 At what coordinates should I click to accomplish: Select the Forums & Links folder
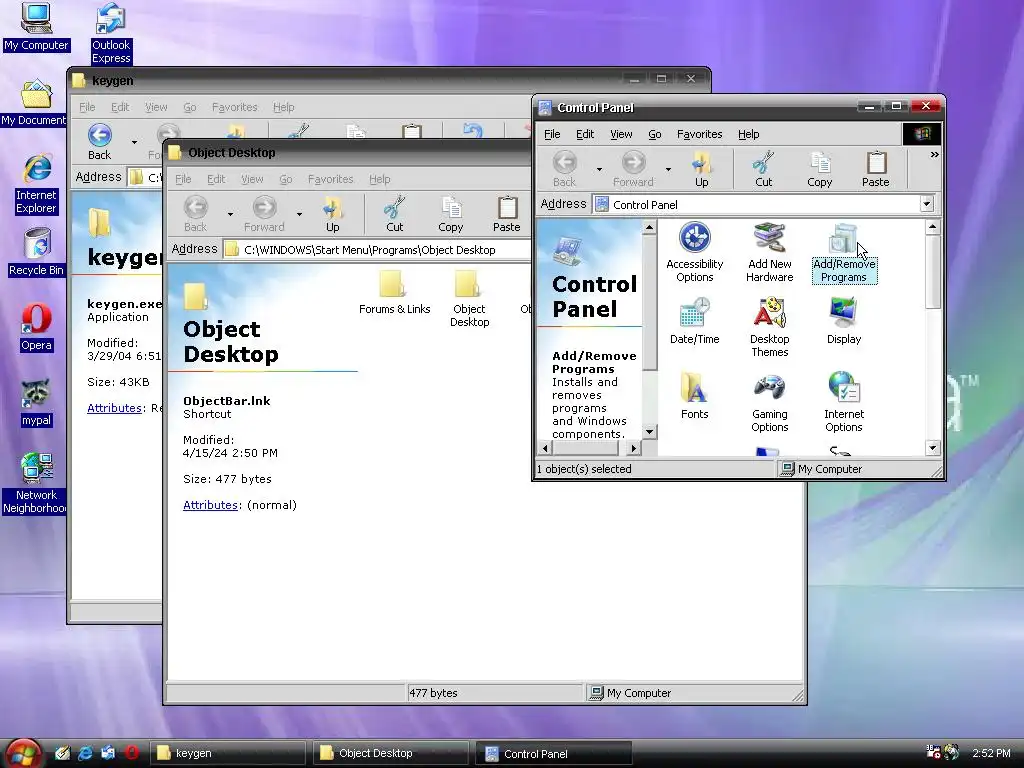394,293
